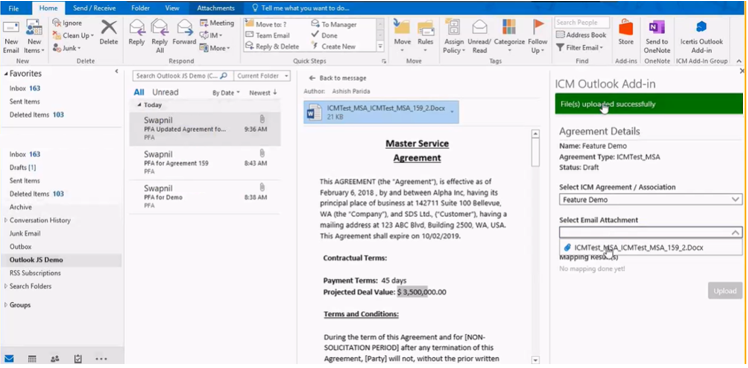Click Back to message link
The image size is (748, 368).
pos(338,78)
